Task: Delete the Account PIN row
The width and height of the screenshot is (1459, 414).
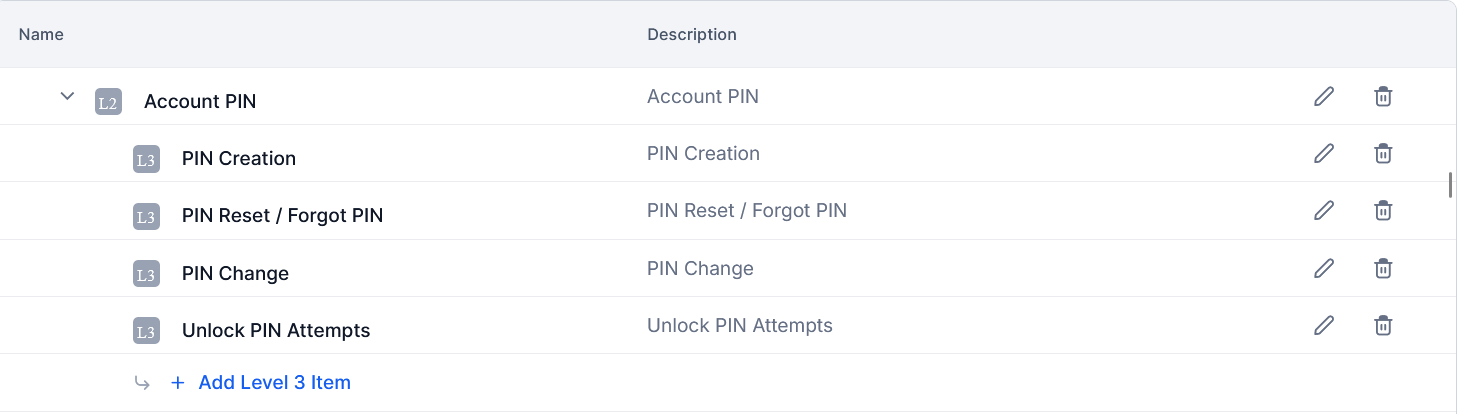Action: 1383,97
